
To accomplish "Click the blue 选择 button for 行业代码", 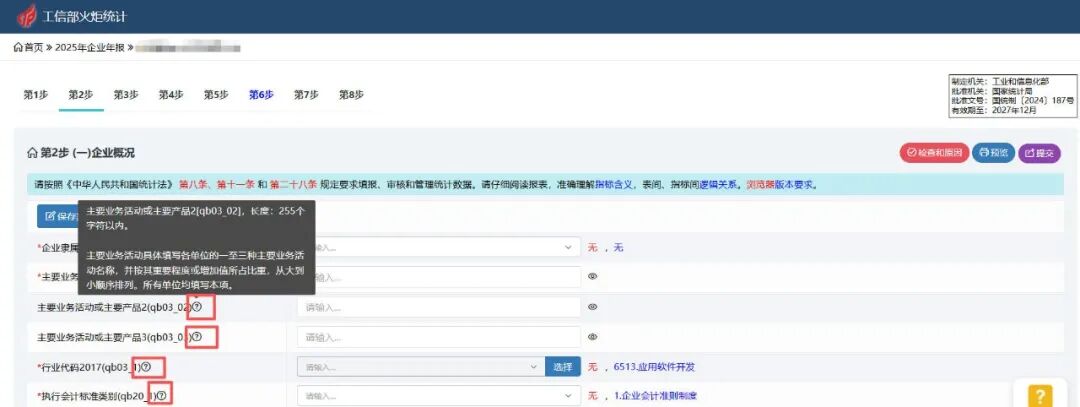I will 563,367.
